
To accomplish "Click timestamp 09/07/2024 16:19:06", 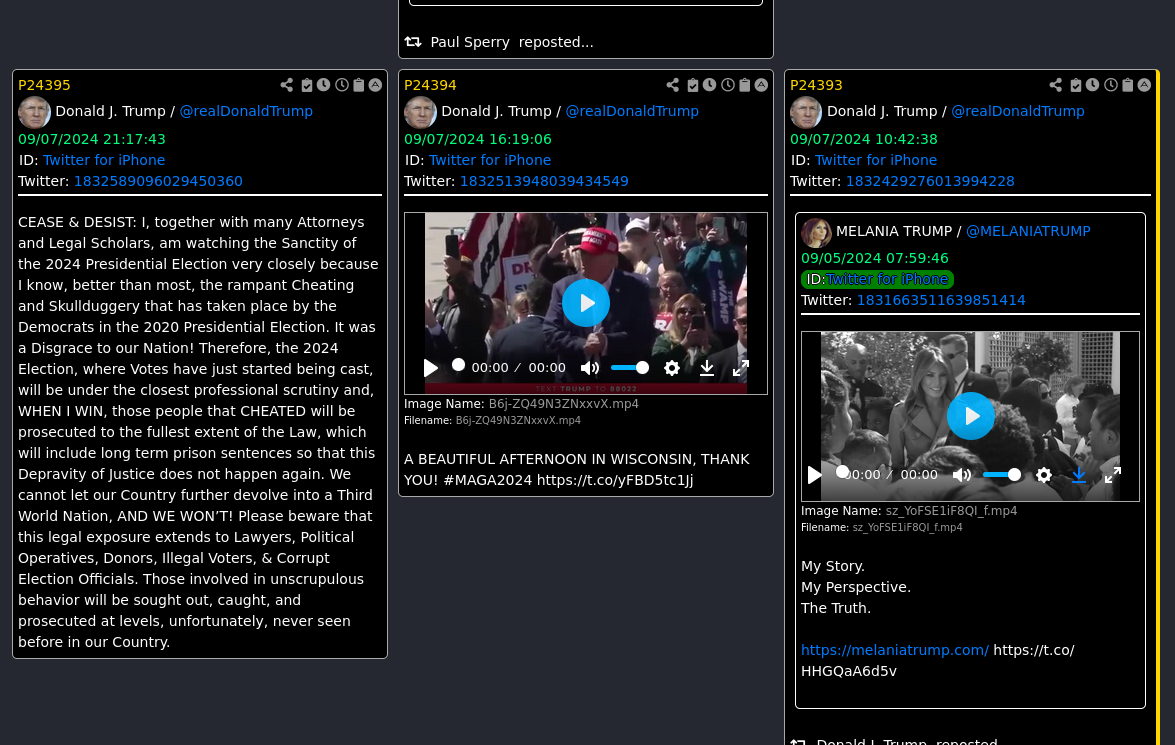I will (x=478, y=139).
